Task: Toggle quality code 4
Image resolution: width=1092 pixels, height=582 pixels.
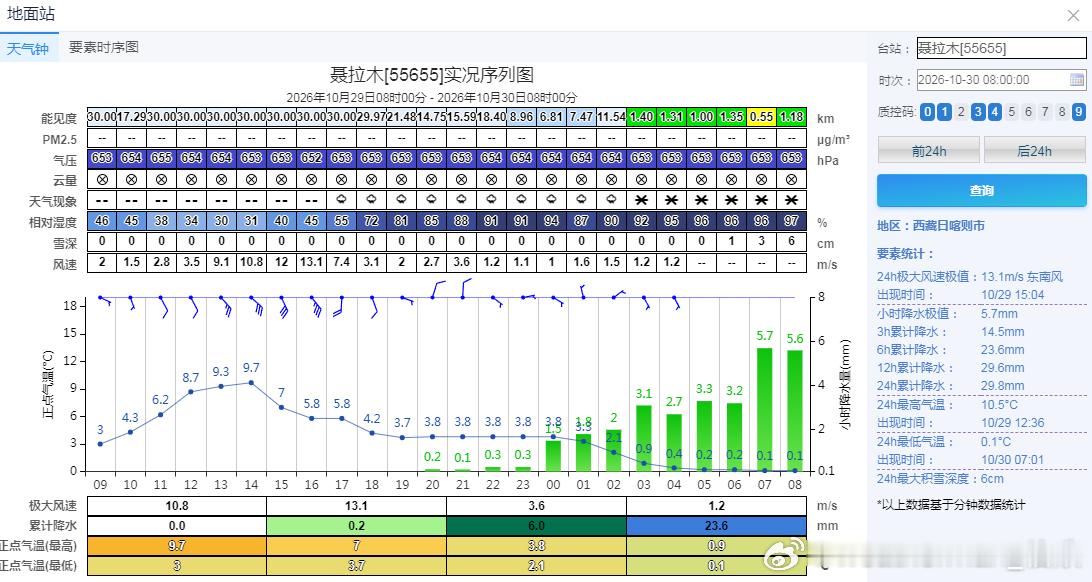Action: [994, 111]
